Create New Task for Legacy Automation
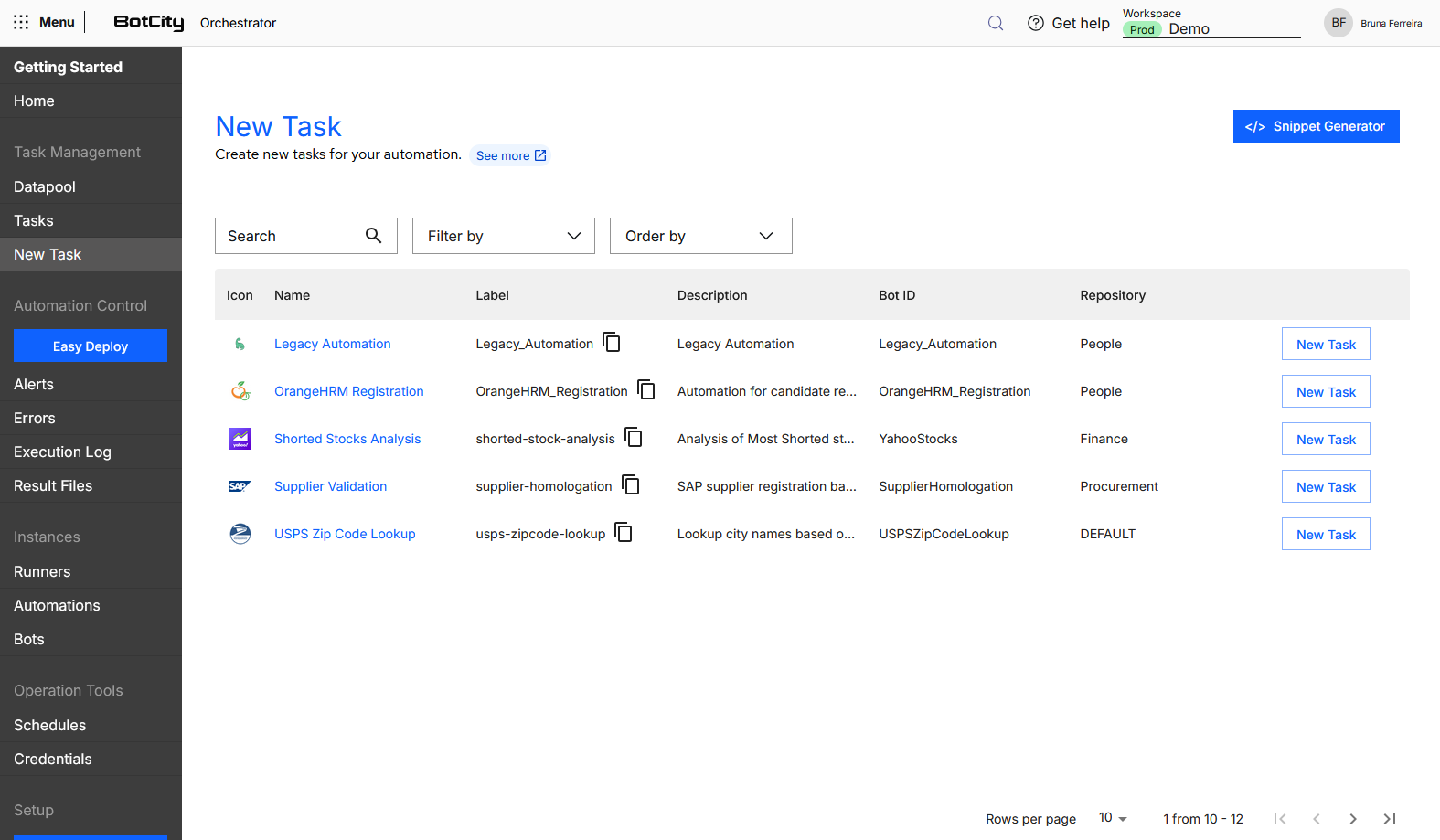This screenshot has height=840, width=1440. (1326, 344)
